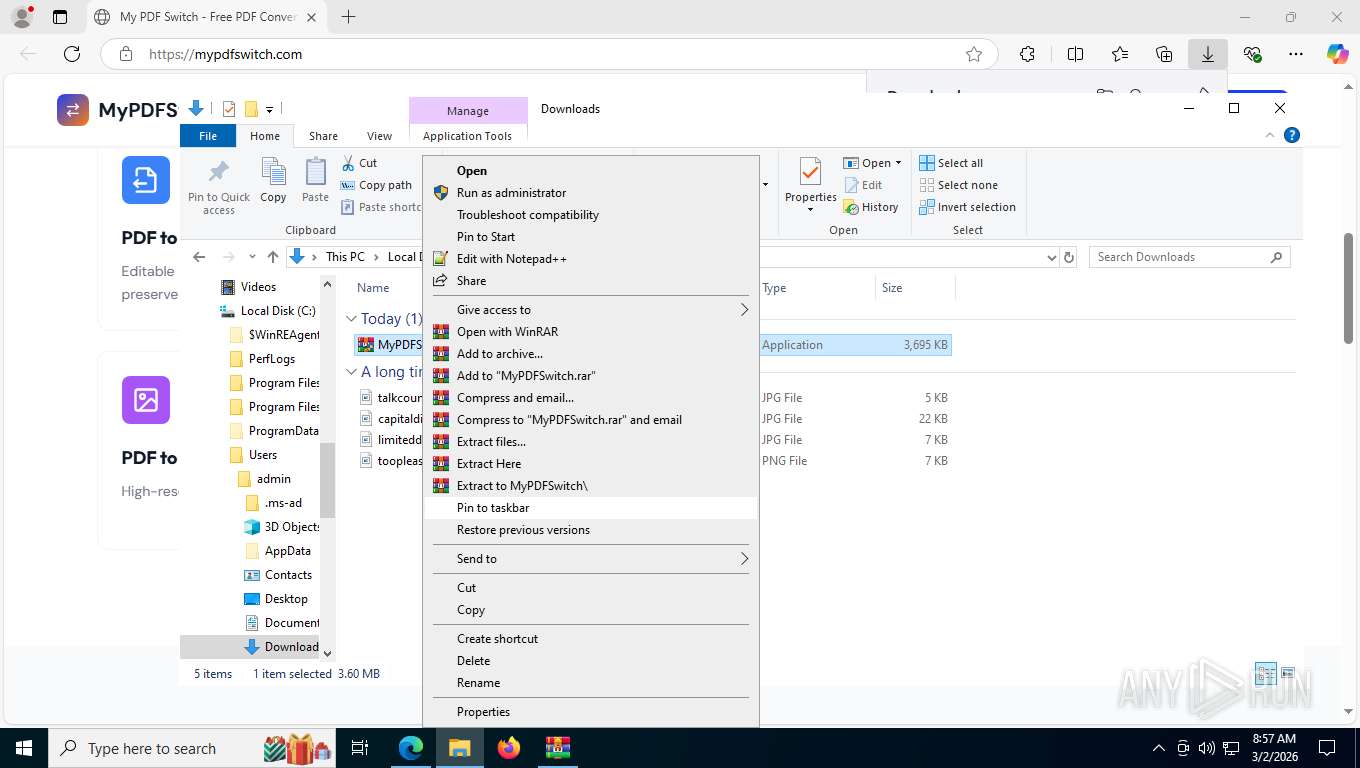Image resolution: width=1360 pixels, height=768 pixels.
Task: Click the ribbon Cut scissors icon
Action: click(348, 163)
